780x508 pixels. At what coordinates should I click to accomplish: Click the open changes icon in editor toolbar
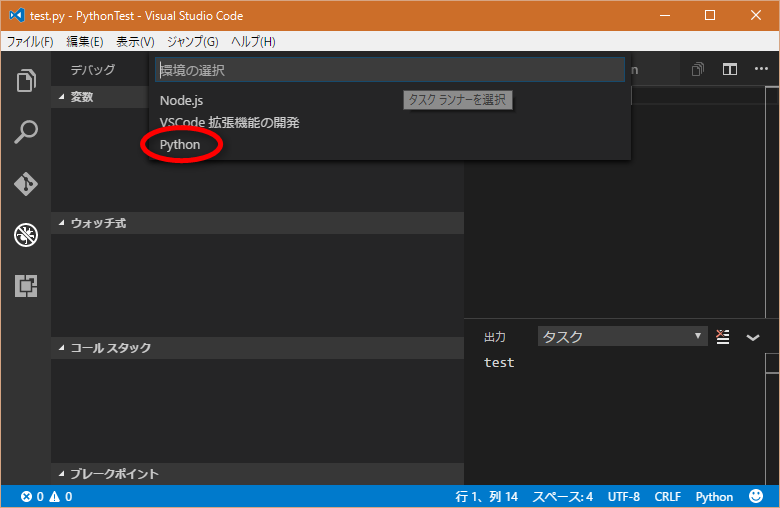698,69
